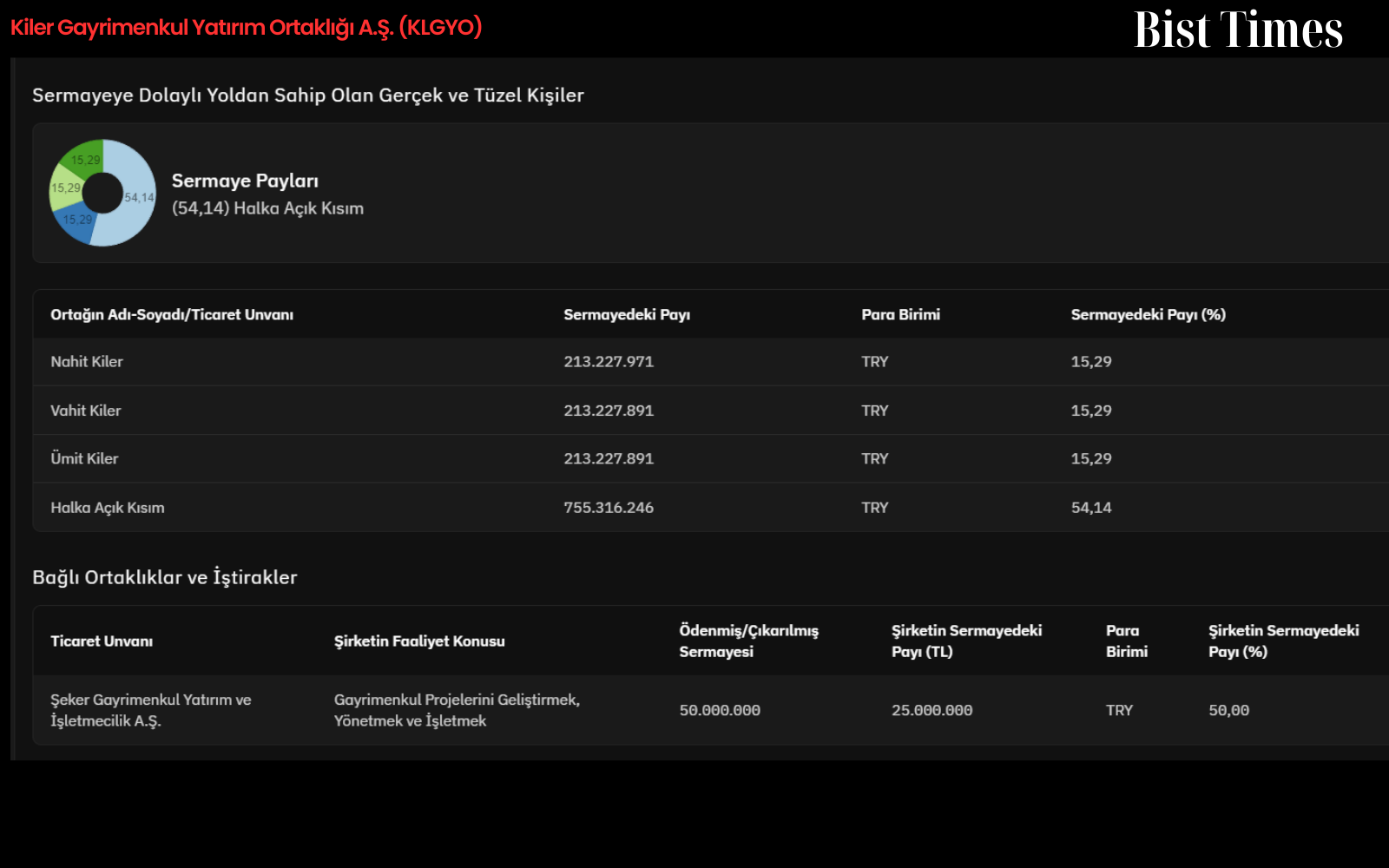This screenshot has width=1389, height=868.
Task: Click Ümit Kiler's 213.227.891 value
Action: coord(609,458)
